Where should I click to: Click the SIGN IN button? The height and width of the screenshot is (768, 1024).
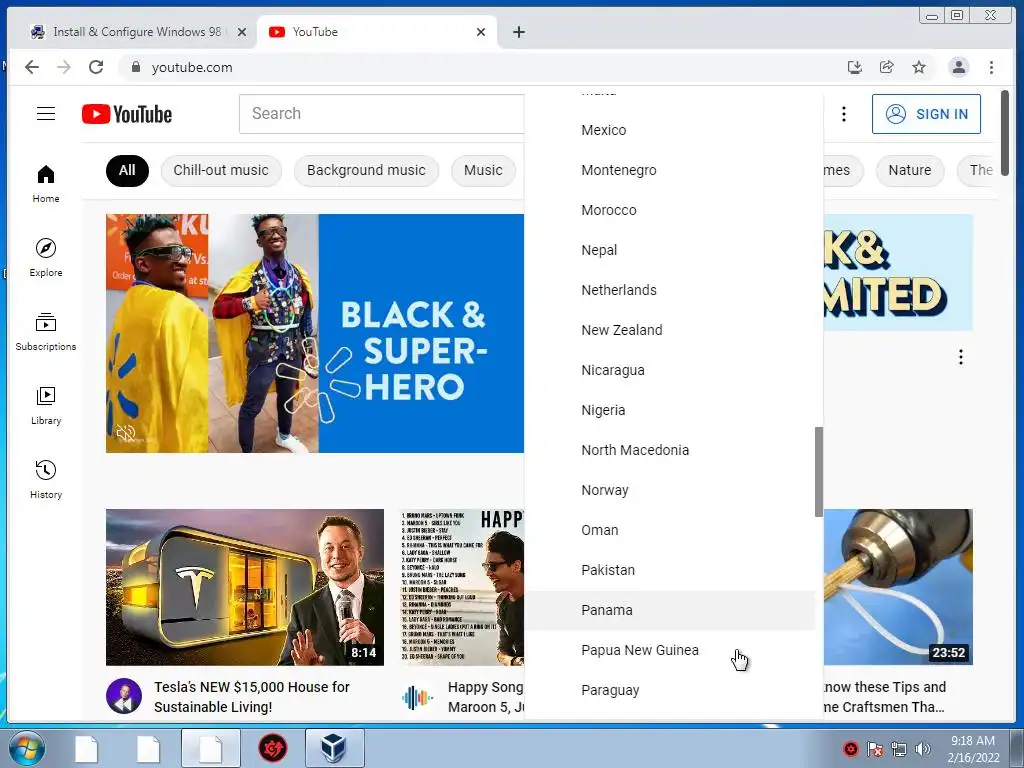[x=926, y=114]
